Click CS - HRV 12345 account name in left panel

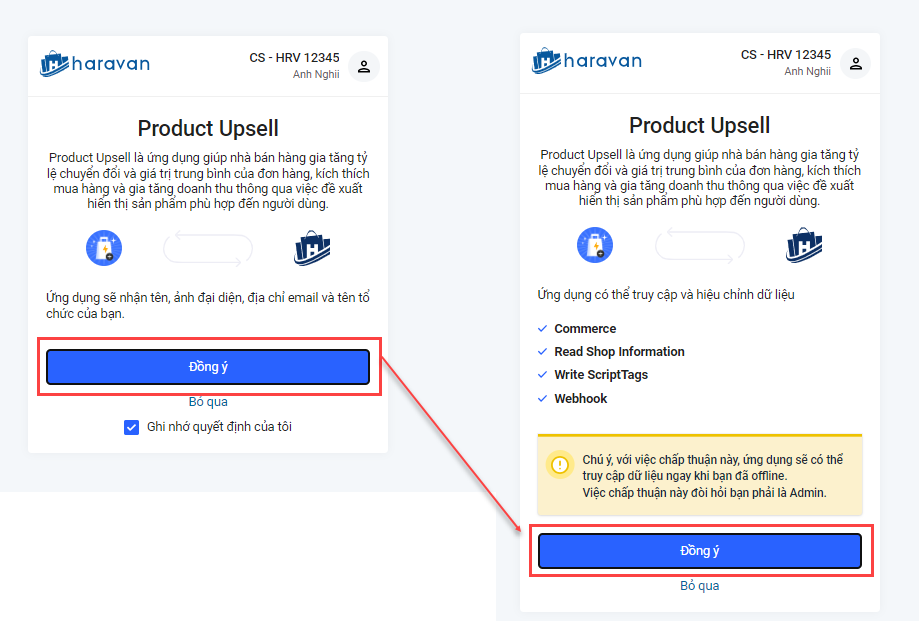(x=294, y=57)
